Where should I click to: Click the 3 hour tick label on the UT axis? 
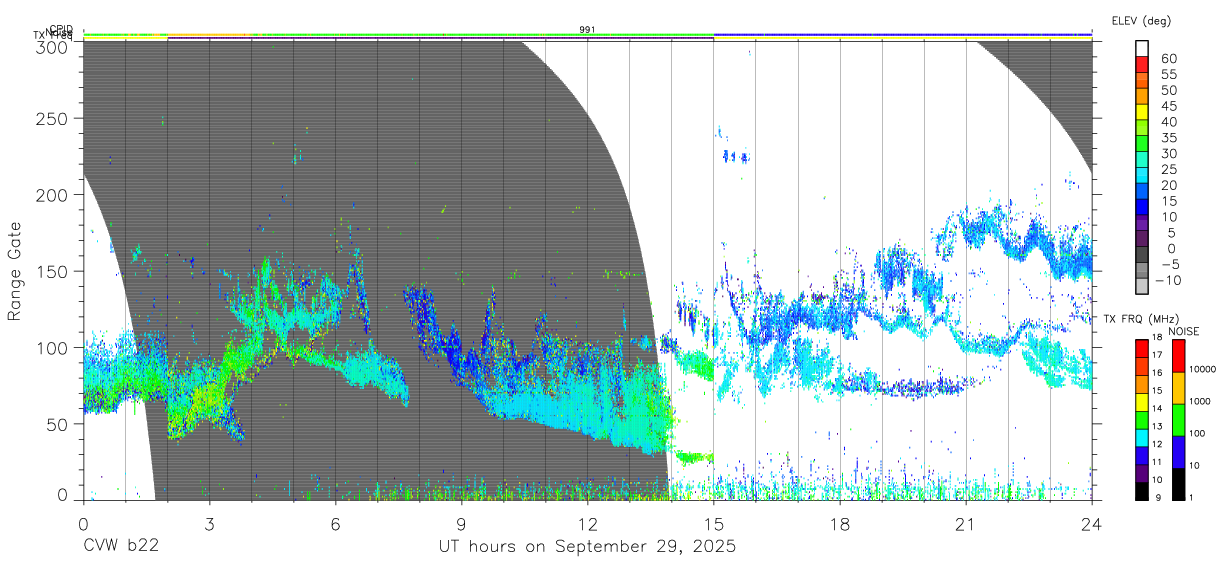pos(209,523)
